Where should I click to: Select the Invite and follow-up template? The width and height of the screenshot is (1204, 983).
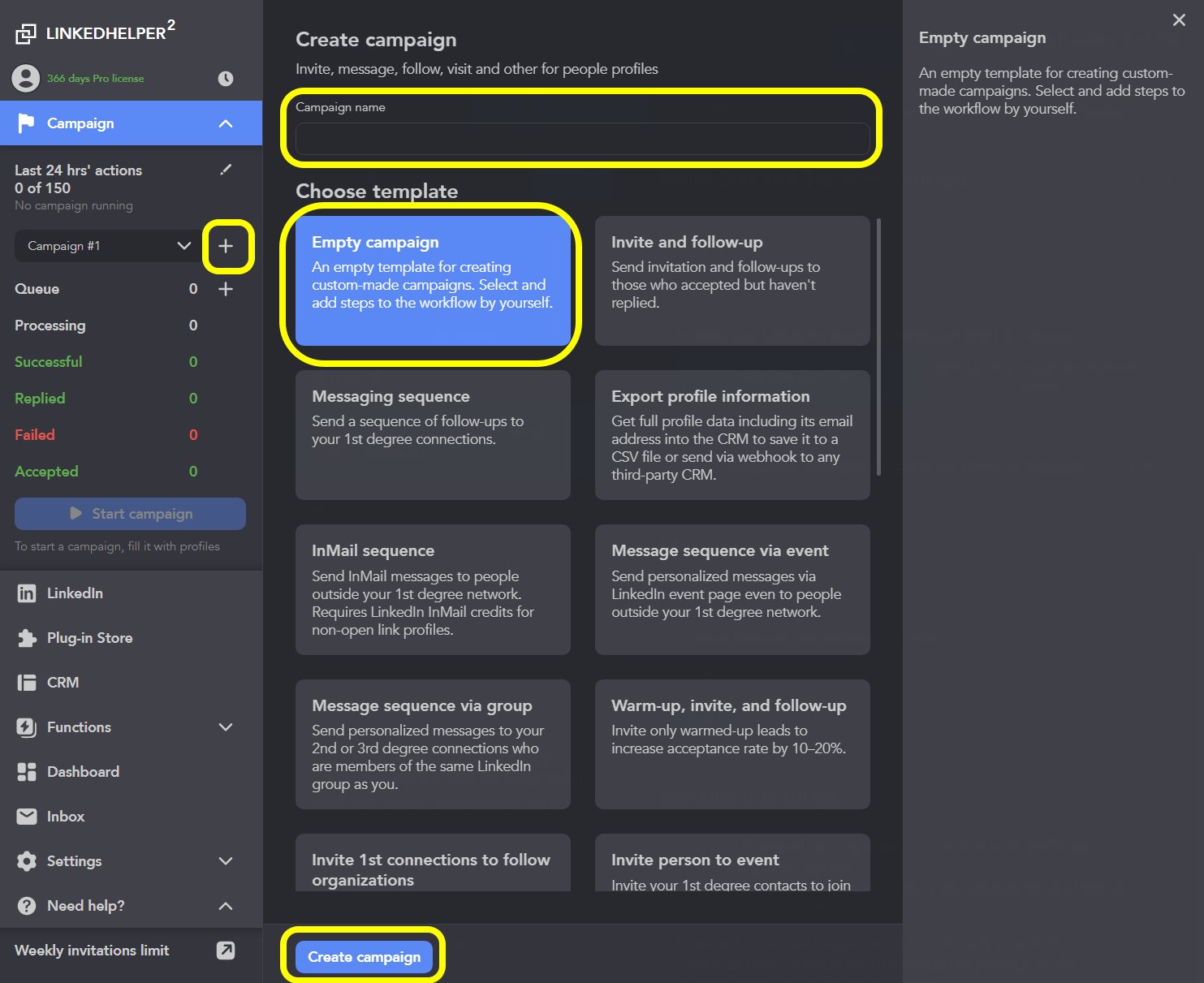(732, 281)
